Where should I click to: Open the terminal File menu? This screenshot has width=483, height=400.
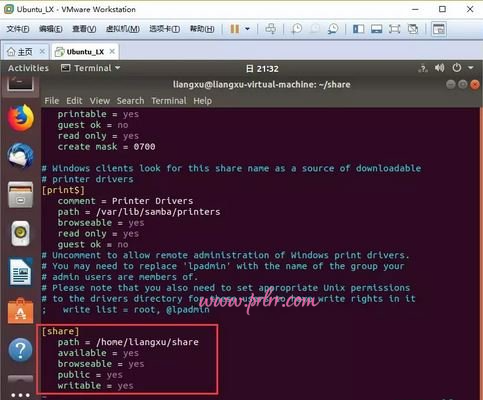point(52,101)
